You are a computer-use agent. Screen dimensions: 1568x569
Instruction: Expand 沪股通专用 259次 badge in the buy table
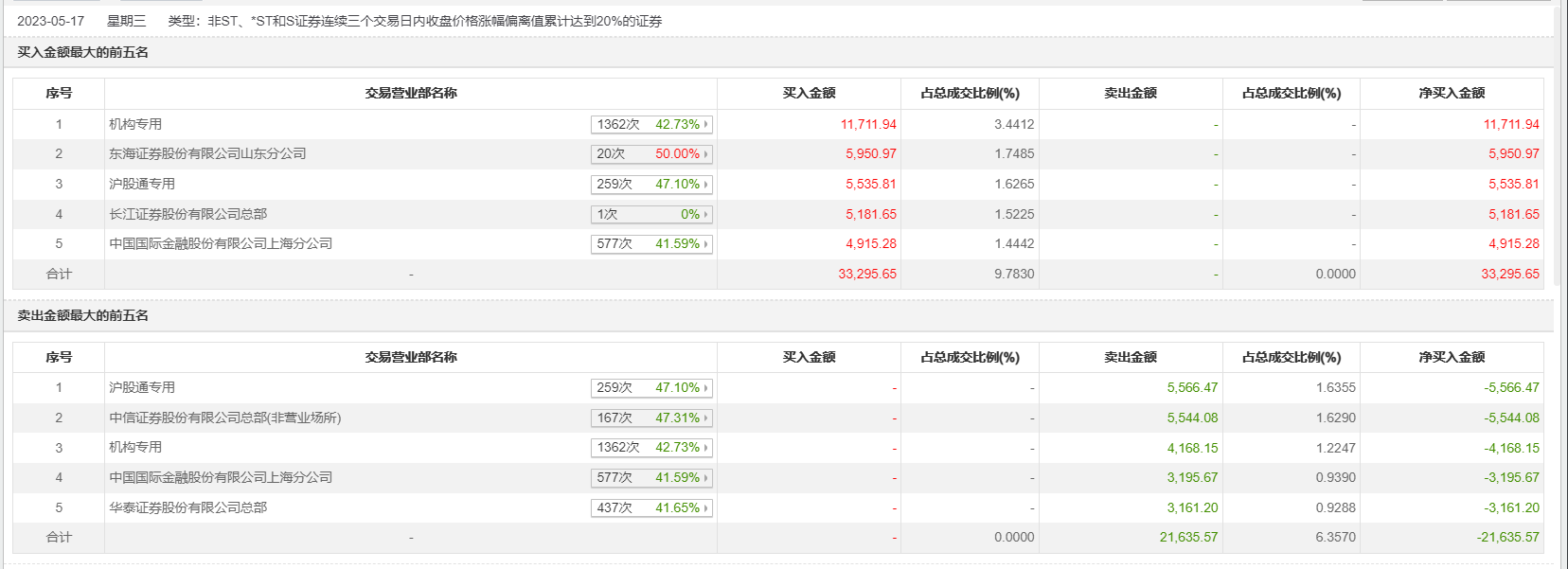pyautogui.click(x=651, y=185)
